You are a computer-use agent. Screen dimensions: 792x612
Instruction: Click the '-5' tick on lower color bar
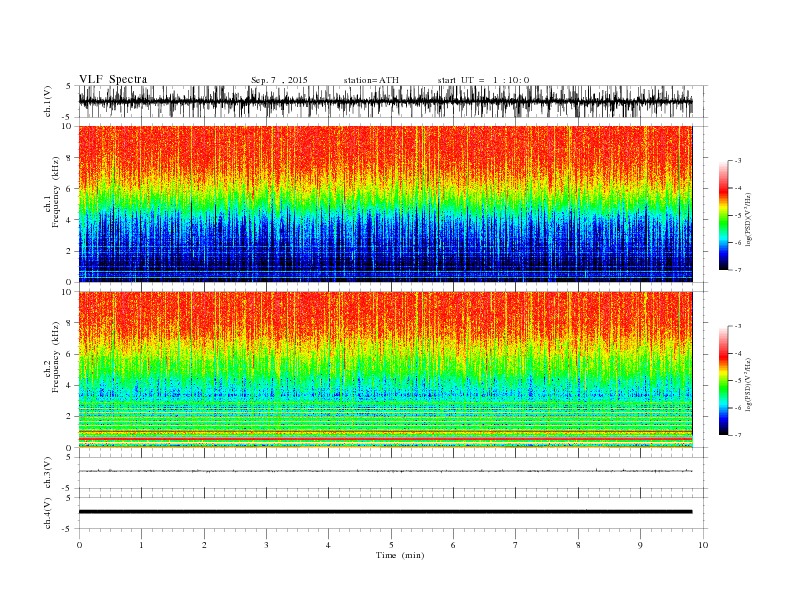[737, 381]
